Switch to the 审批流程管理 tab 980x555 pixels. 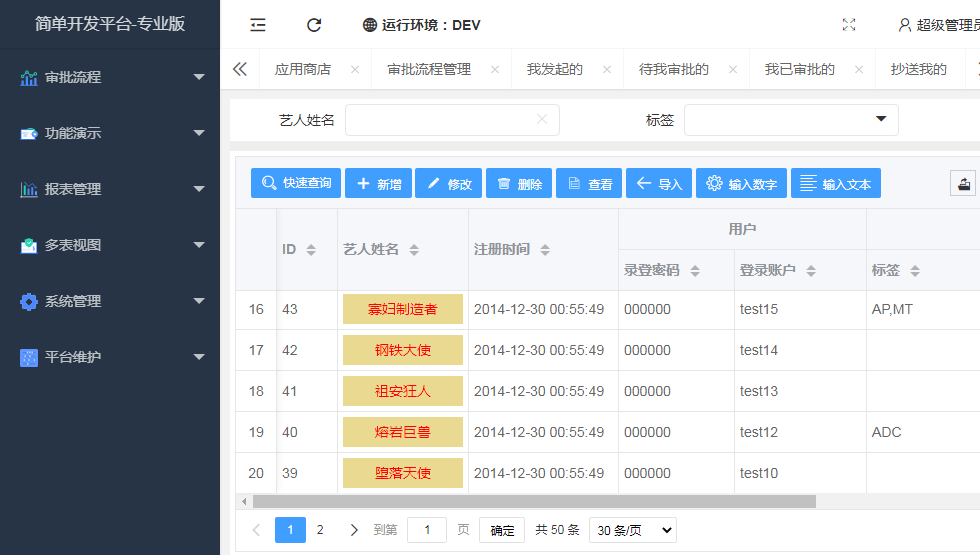point(428,69)
